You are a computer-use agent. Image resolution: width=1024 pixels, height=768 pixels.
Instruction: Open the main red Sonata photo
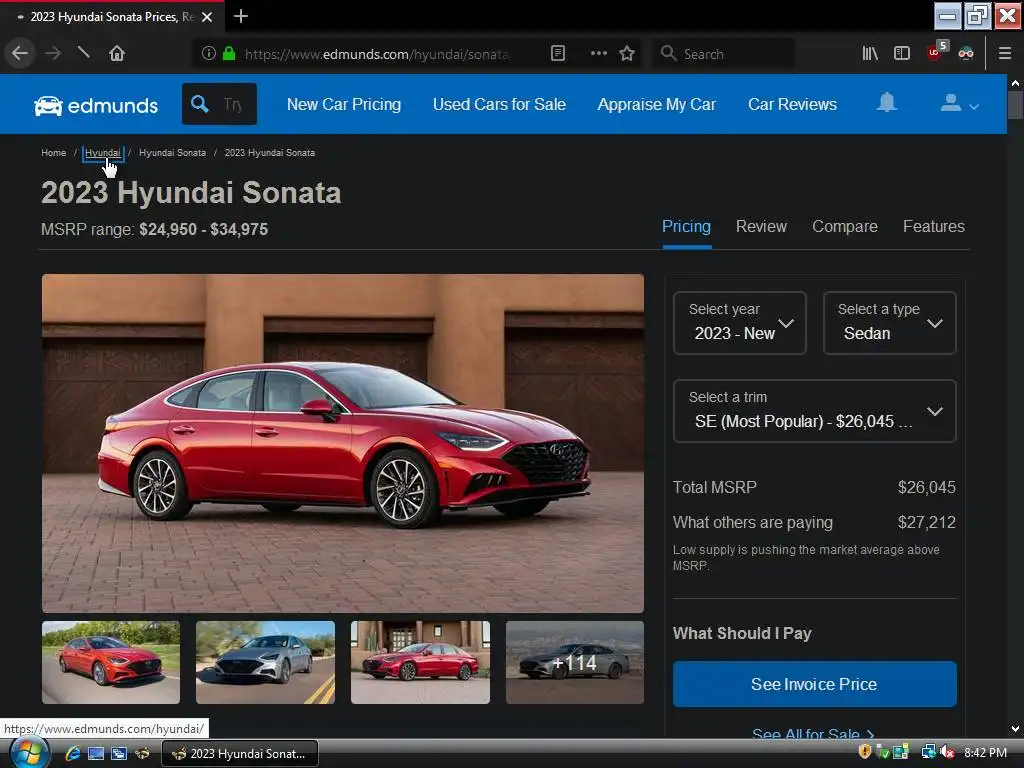(x=343, y=443)
